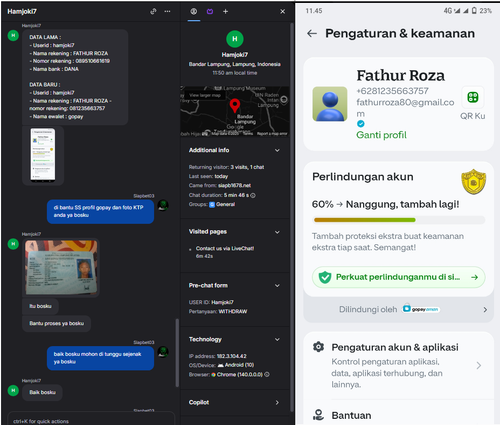This screenshot has width=500, height=425.
Task: Tap the Fathur Roza profile picture
Action: (x=330, y=104)
